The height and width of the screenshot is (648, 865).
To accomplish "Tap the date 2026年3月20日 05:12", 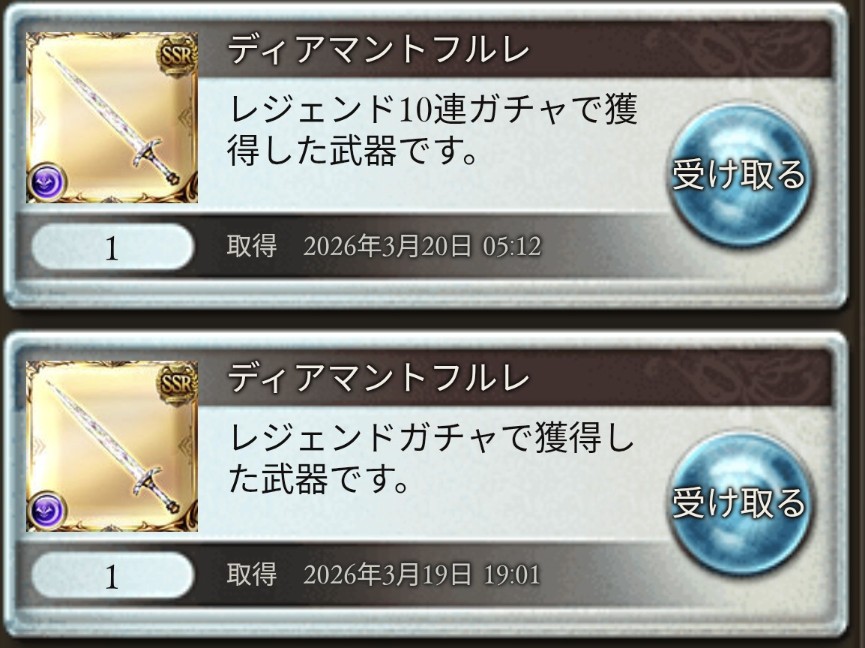I will tap(422, 246).
